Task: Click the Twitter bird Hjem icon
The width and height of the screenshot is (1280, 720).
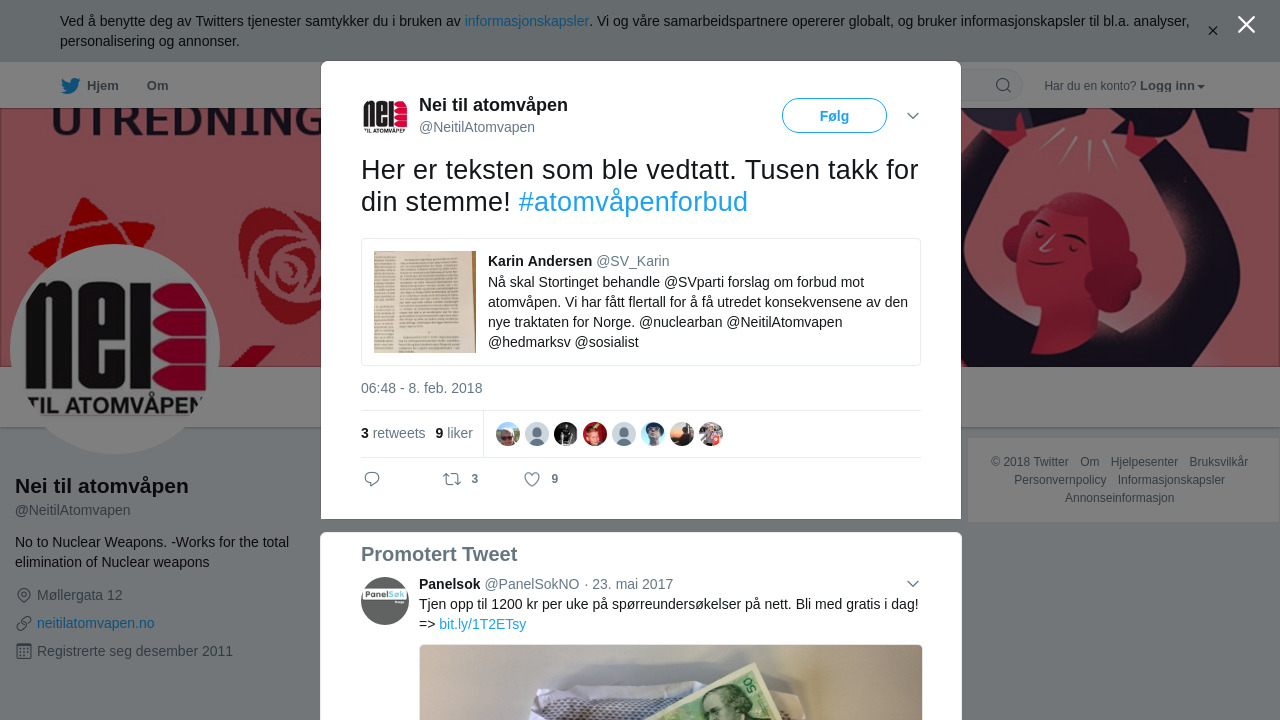Action: click(70, 86)
